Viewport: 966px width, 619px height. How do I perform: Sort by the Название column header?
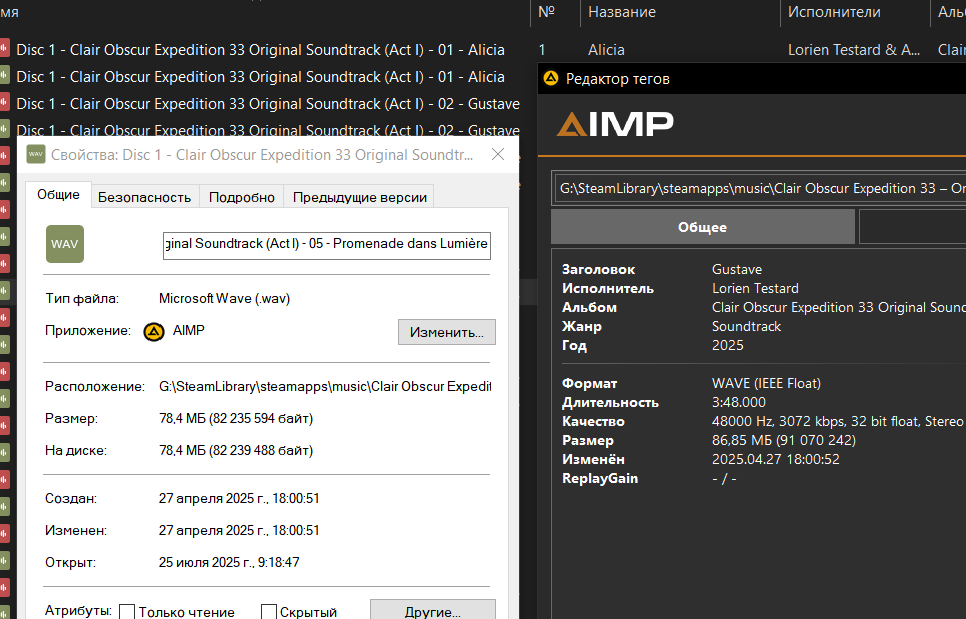pos(622,12)
